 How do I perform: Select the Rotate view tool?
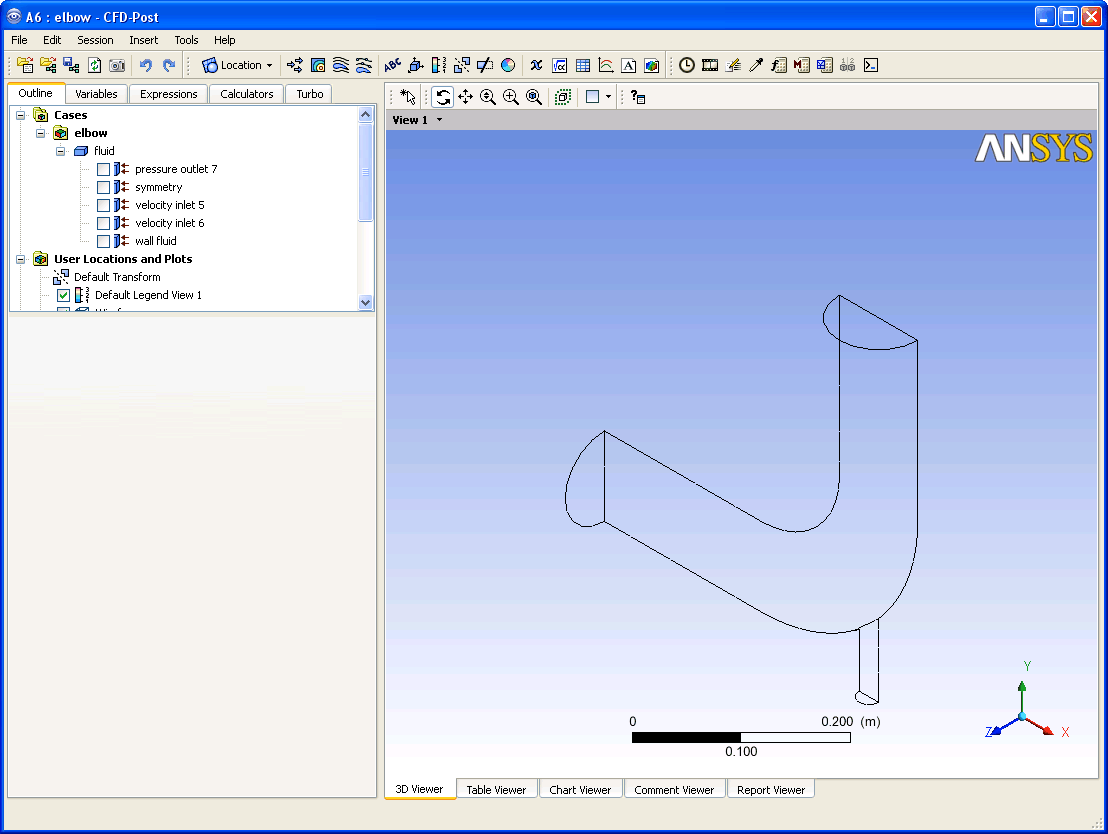pyautogui.click(x=443, y=97)
